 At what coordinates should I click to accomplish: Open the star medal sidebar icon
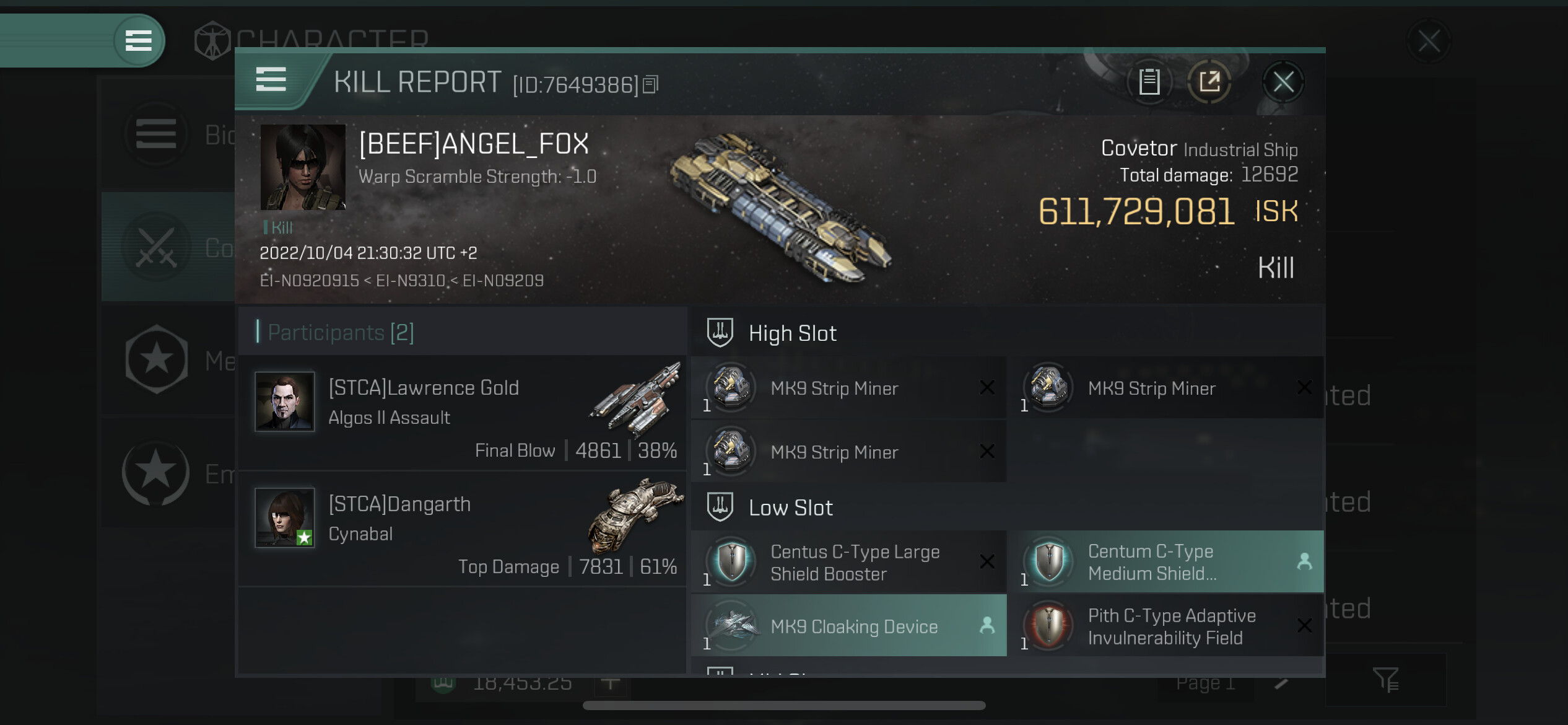(156, 359)
